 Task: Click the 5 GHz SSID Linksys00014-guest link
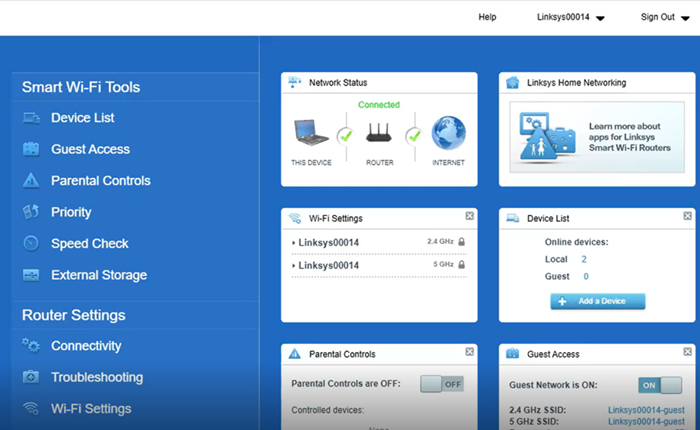pyautogui.click(x=646, y=422)
